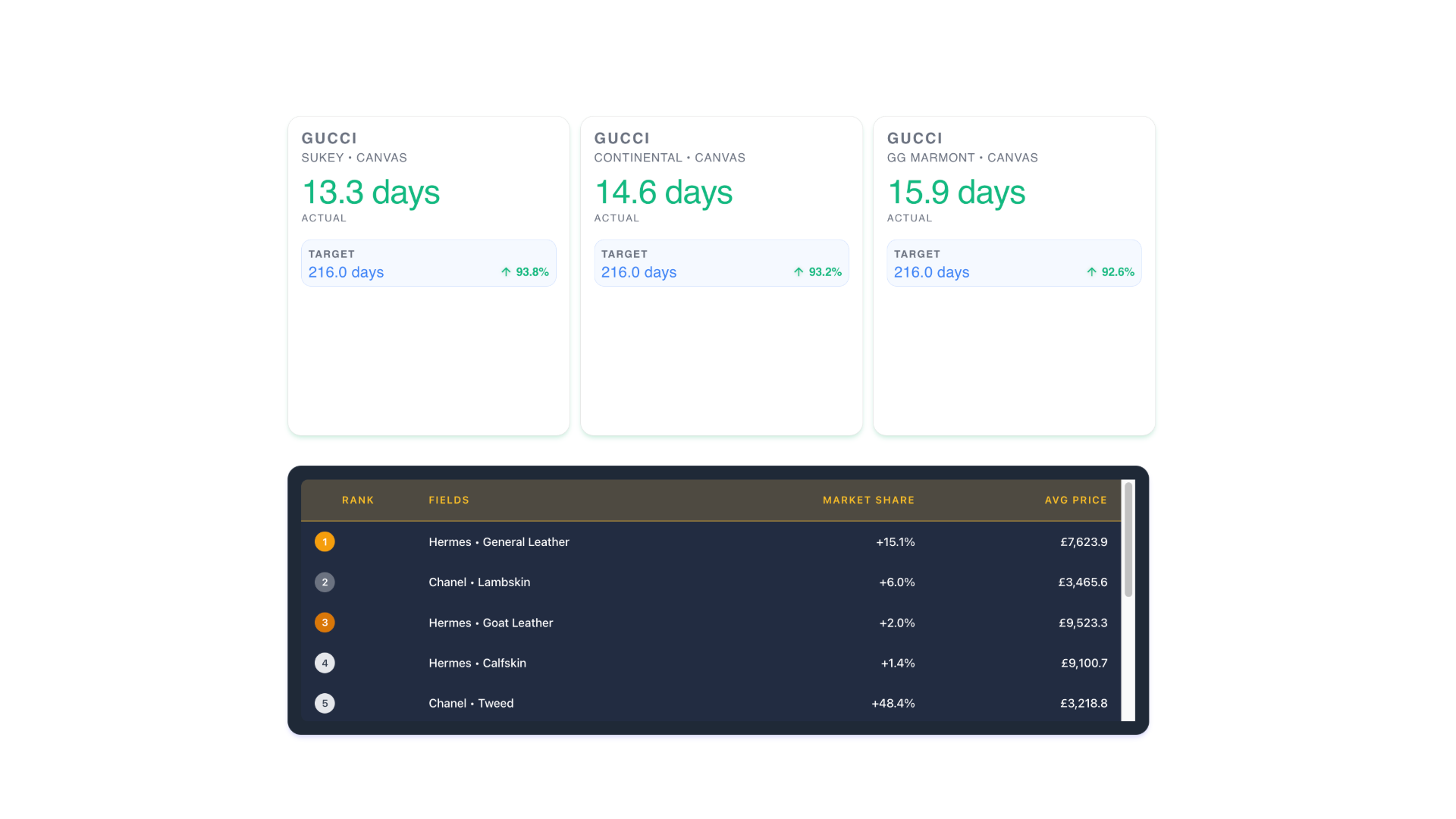Sort by the FIELDS column header

click(449, 500)
